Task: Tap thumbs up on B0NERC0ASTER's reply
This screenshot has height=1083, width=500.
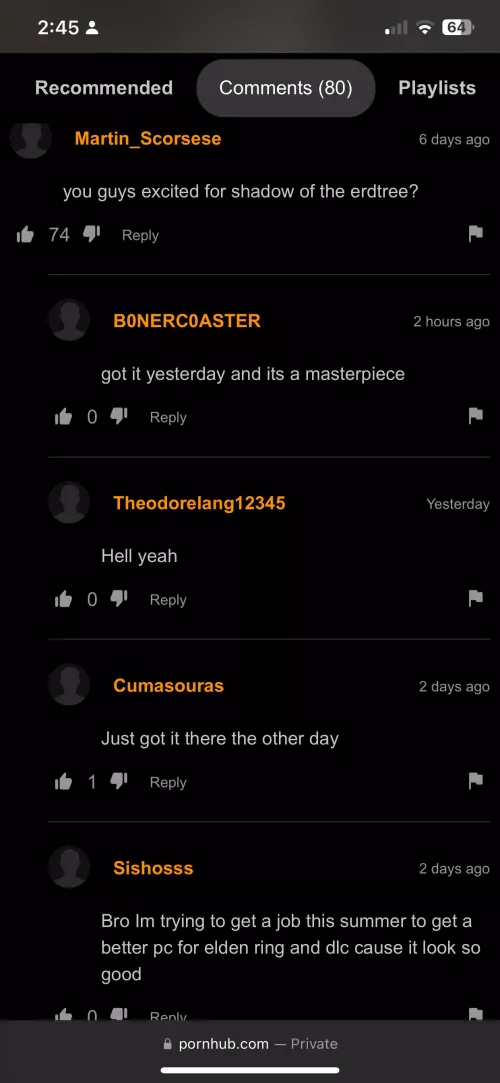Action: pyautogui.click(x=64, y=416)
